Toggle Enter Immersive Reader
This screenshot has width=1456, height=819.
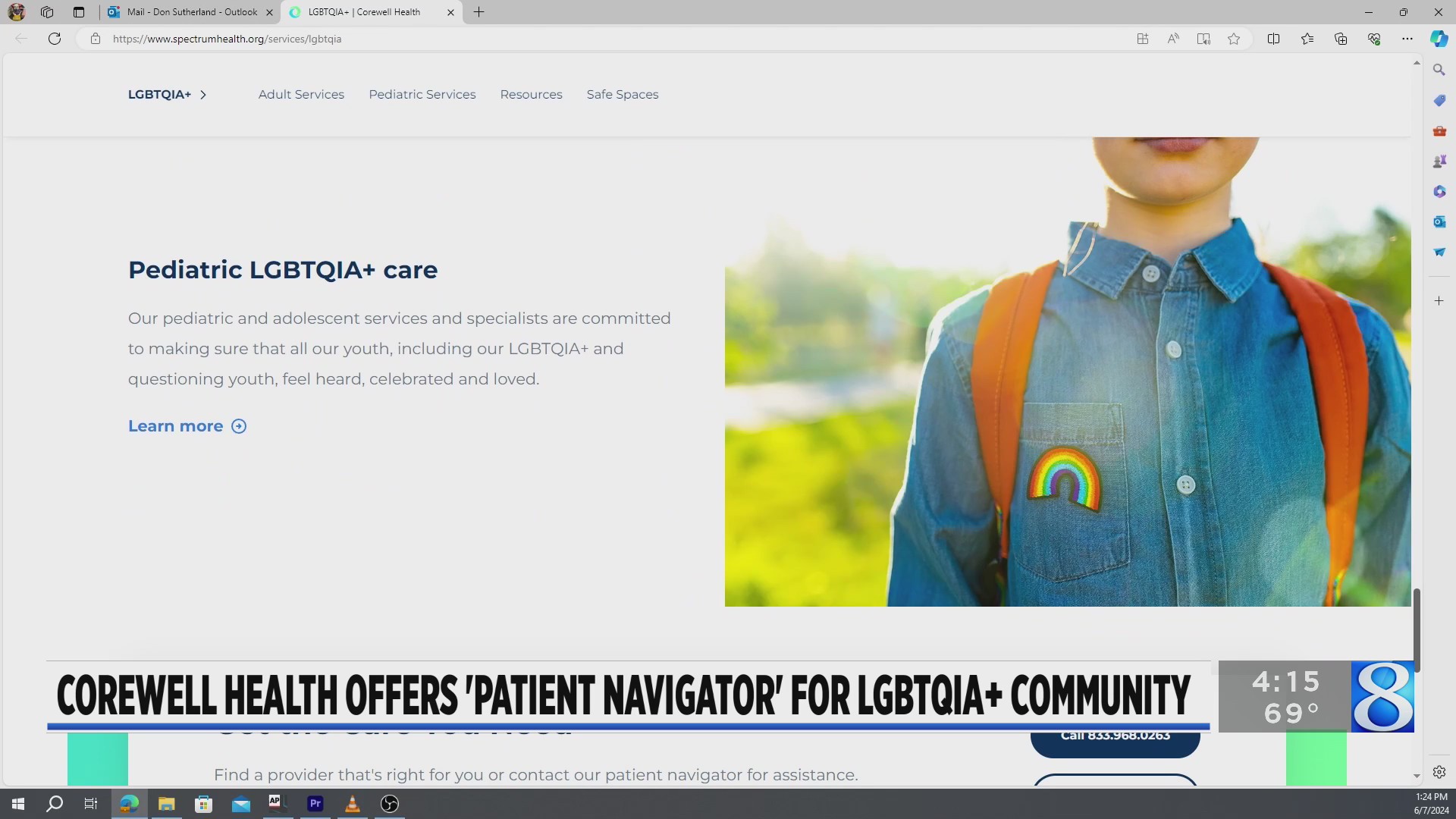(x=1203, y=39)
